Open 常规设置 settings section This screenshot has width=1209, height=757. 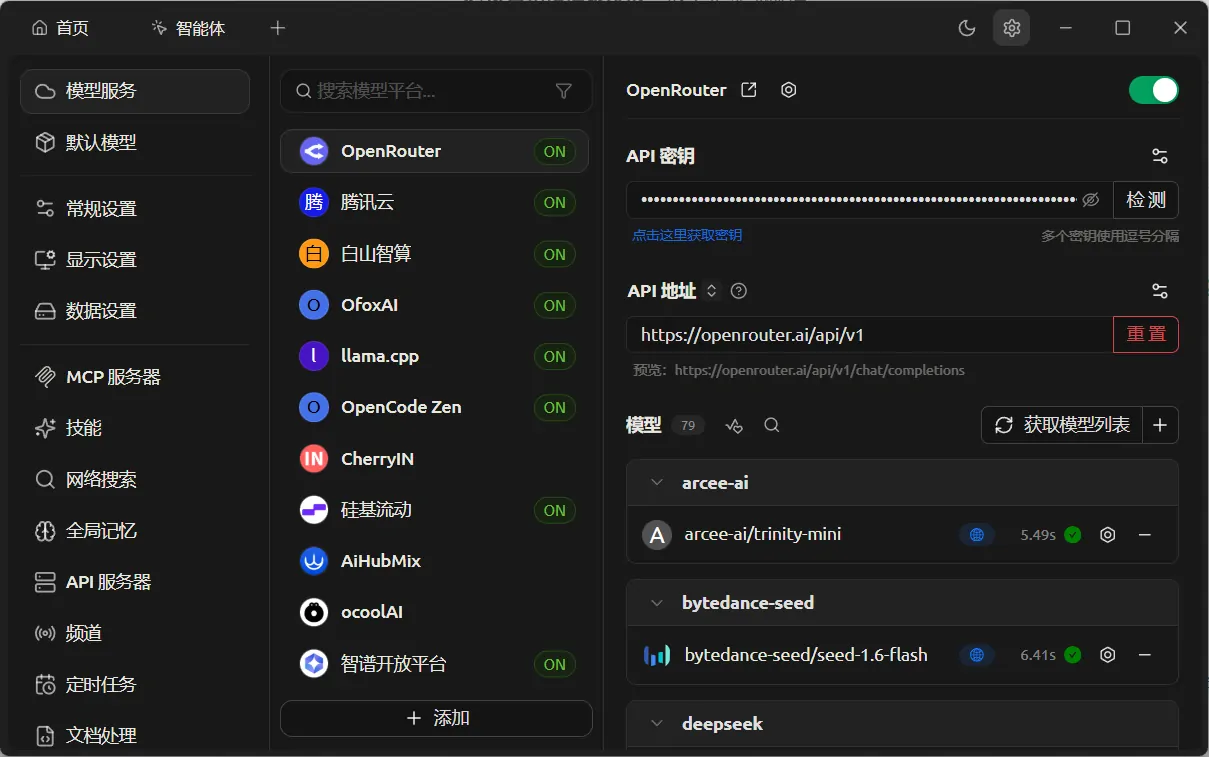(x=135, y=209)
